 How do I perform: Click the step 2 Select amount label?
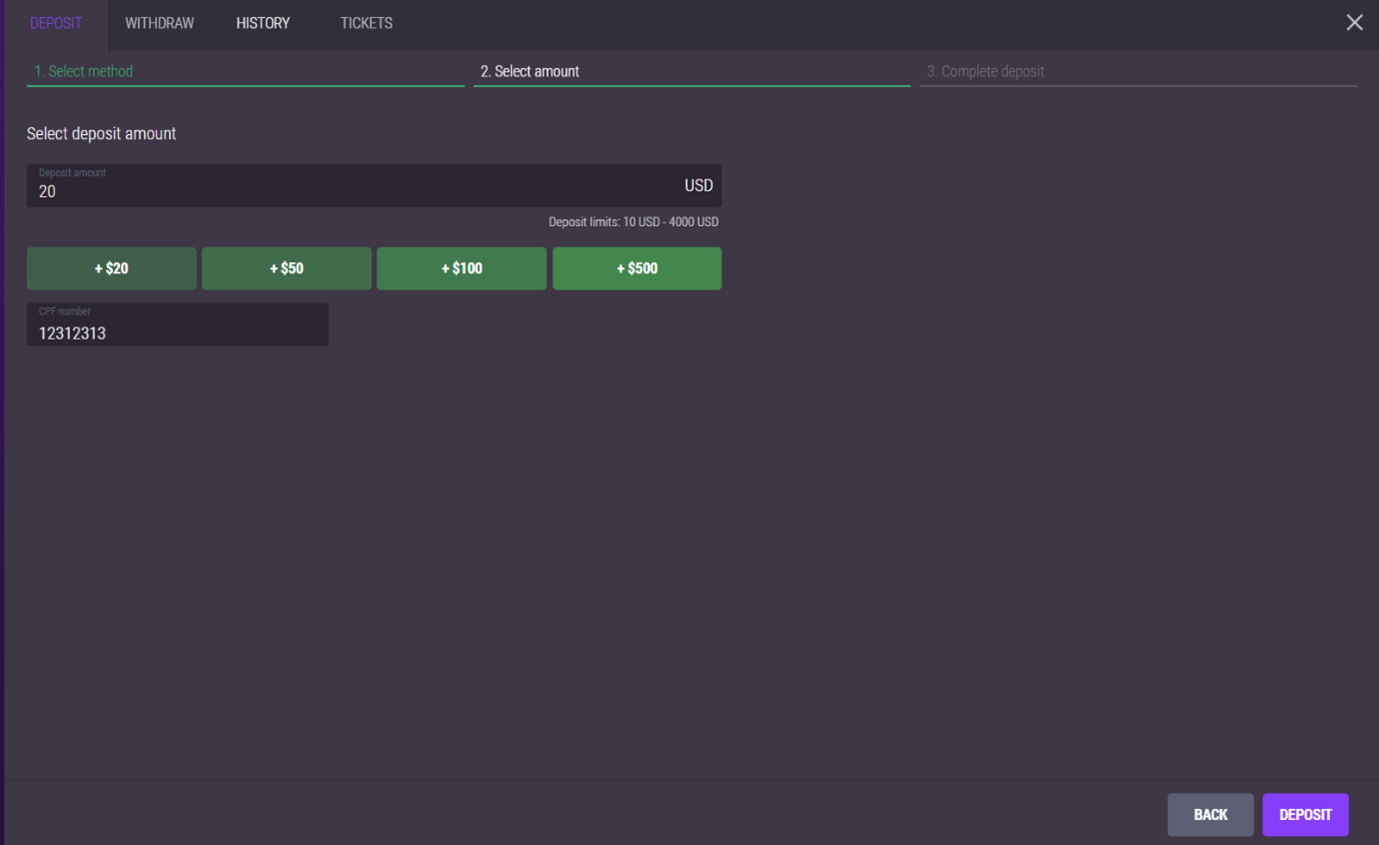[530, 72]
